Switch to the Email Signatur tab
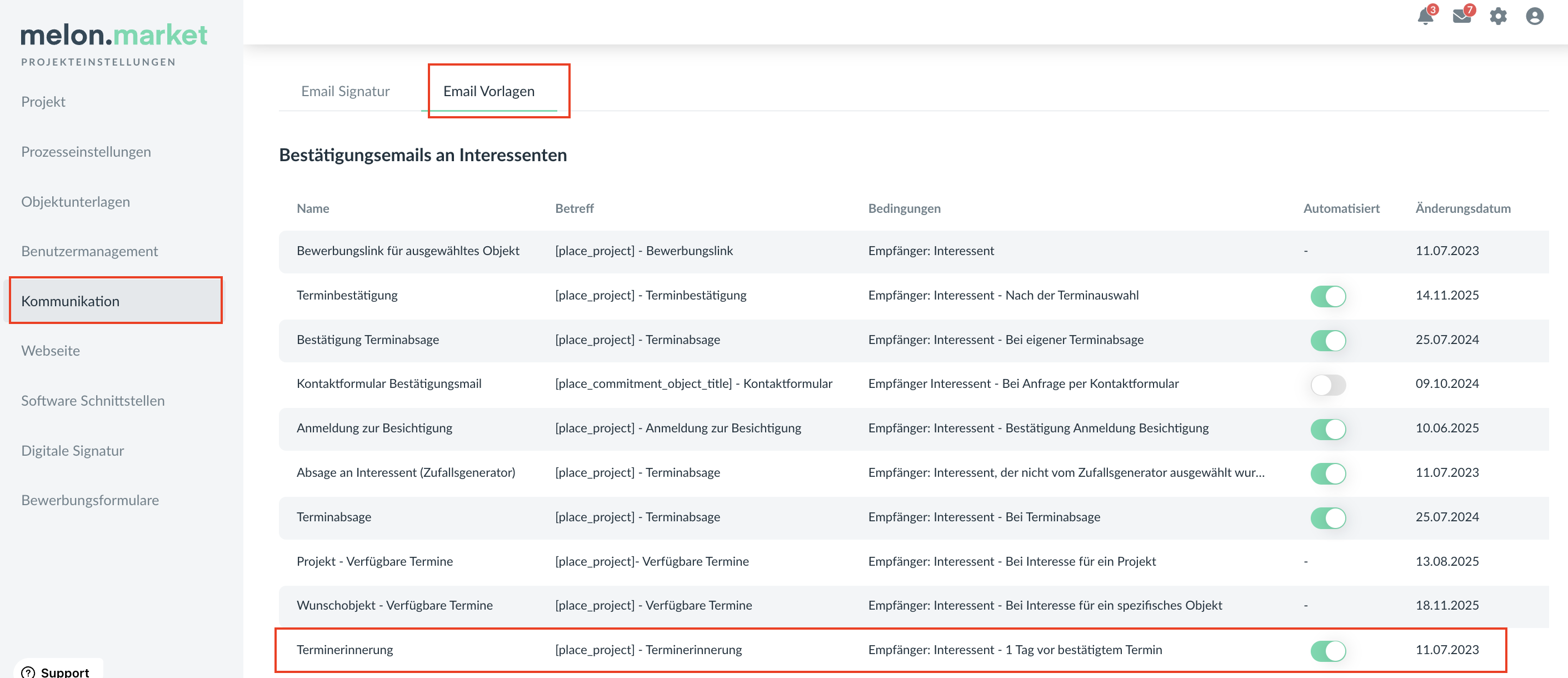This screenshot has width=1568, height=678. point(345,91)
